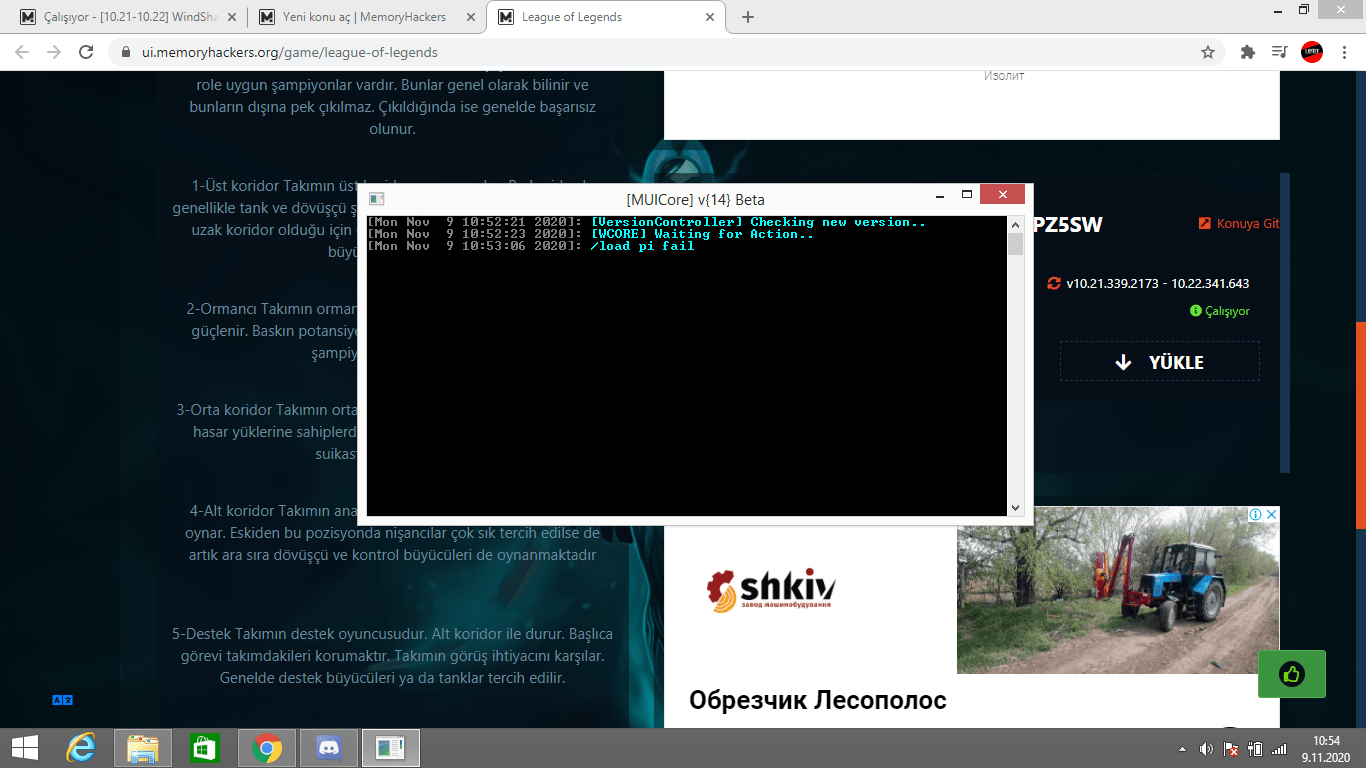Click the shkiv logo in the ad
Image resolution: width=1366 pixels, height=768 pixels.
(x=770, y=588)
